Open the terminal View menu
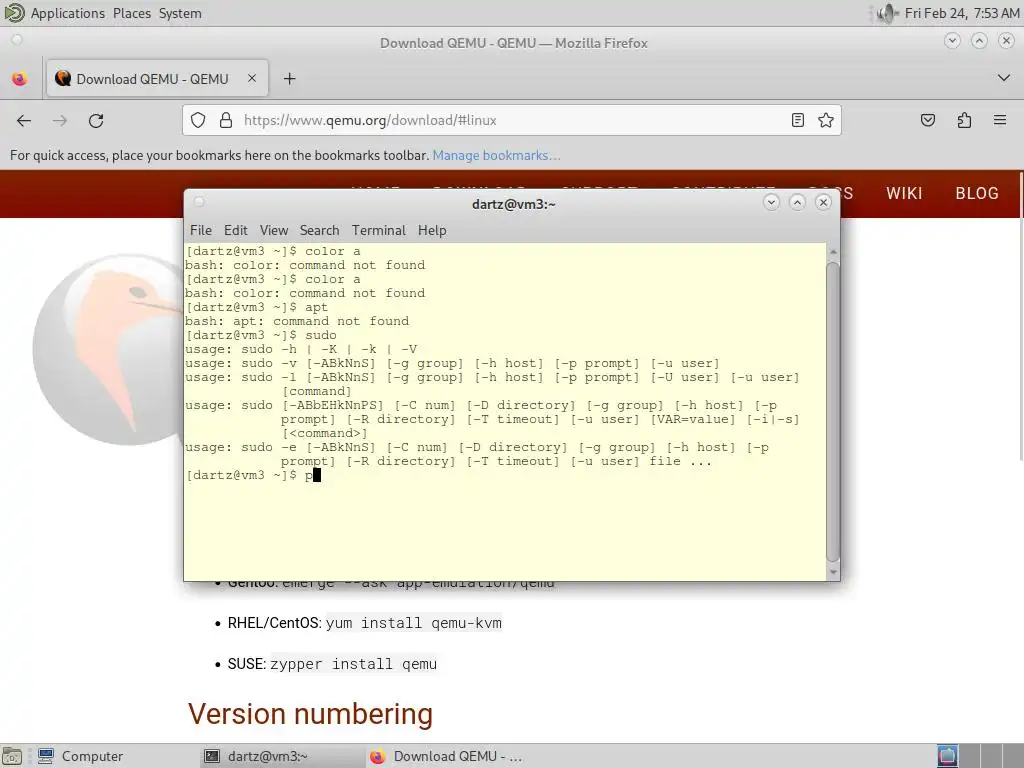The image size is (1024, 768). click(x=274, y=231)
